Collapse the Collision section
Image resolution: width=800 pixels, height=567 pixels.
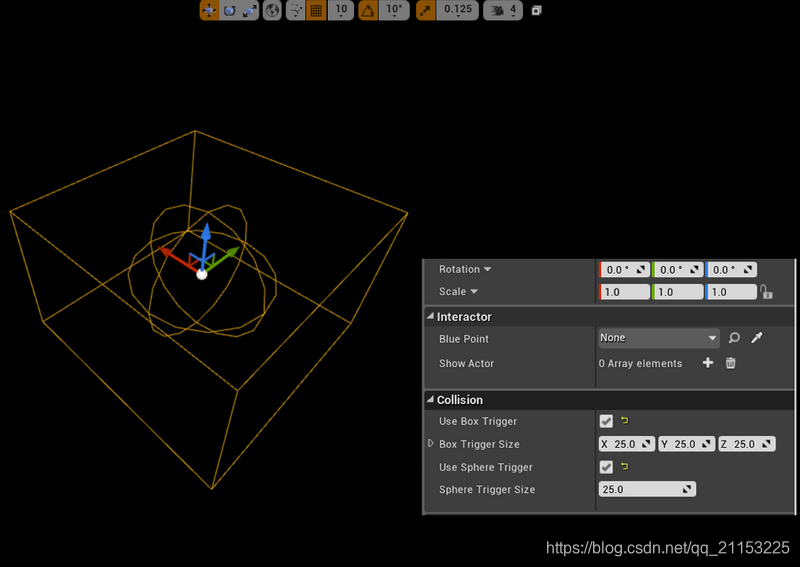431,400
